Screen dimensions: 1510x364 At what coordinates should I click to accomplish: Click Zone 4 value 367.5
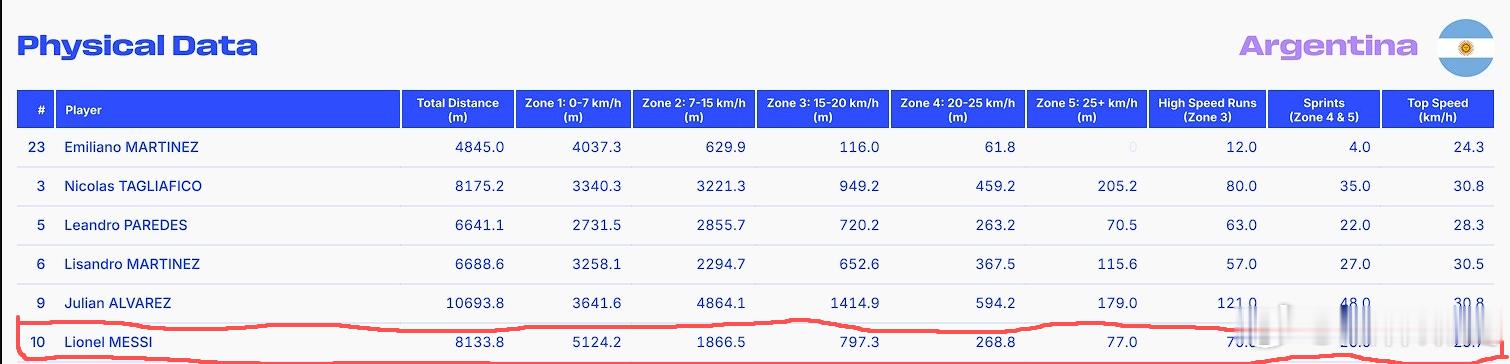click(995, 264)
